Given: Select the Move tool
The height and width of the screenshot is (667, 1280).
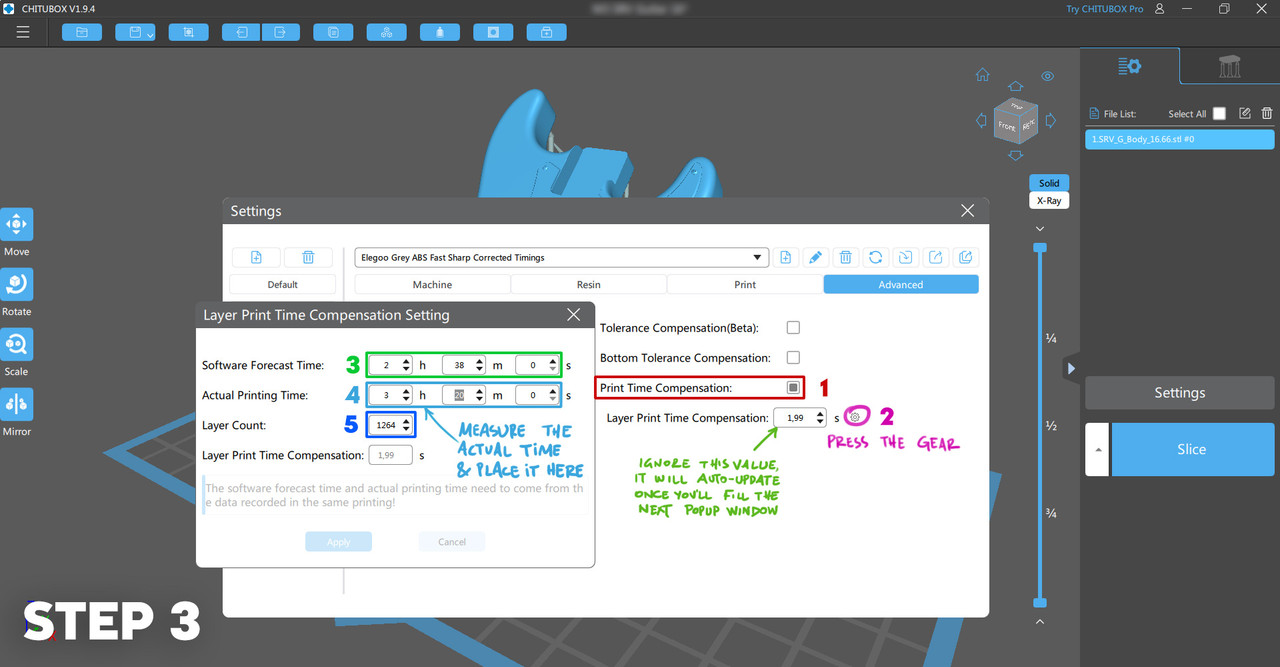Looking at the screenshot, I should point(17,225).
